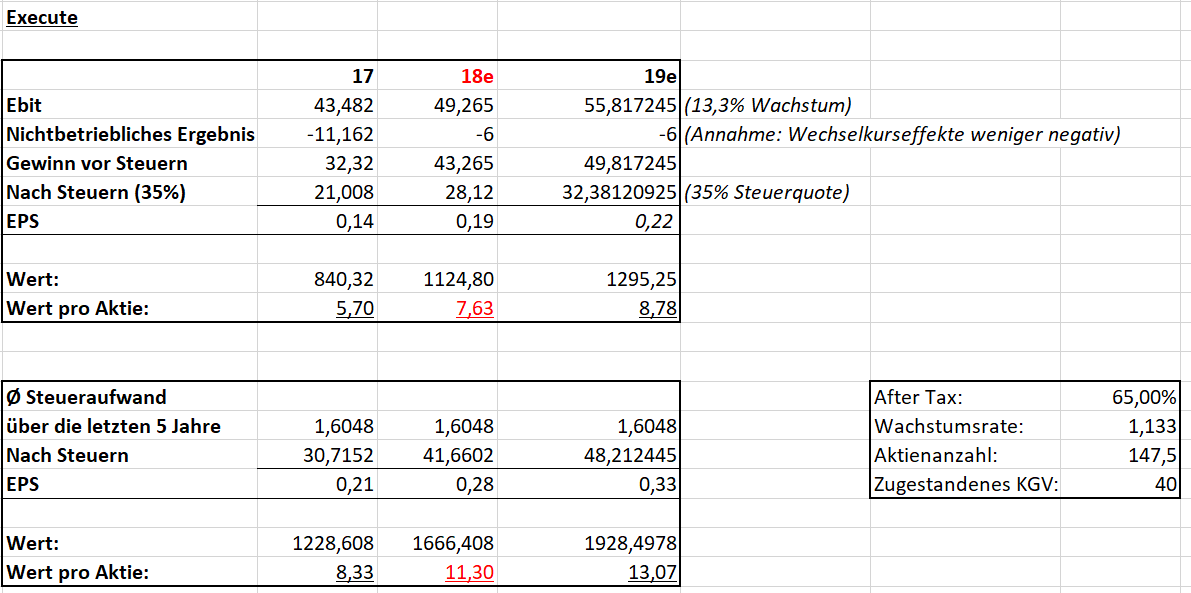Click the Wechselkurseffekte assumption note
Viewport: 1191px width, 593px height.
902,134
